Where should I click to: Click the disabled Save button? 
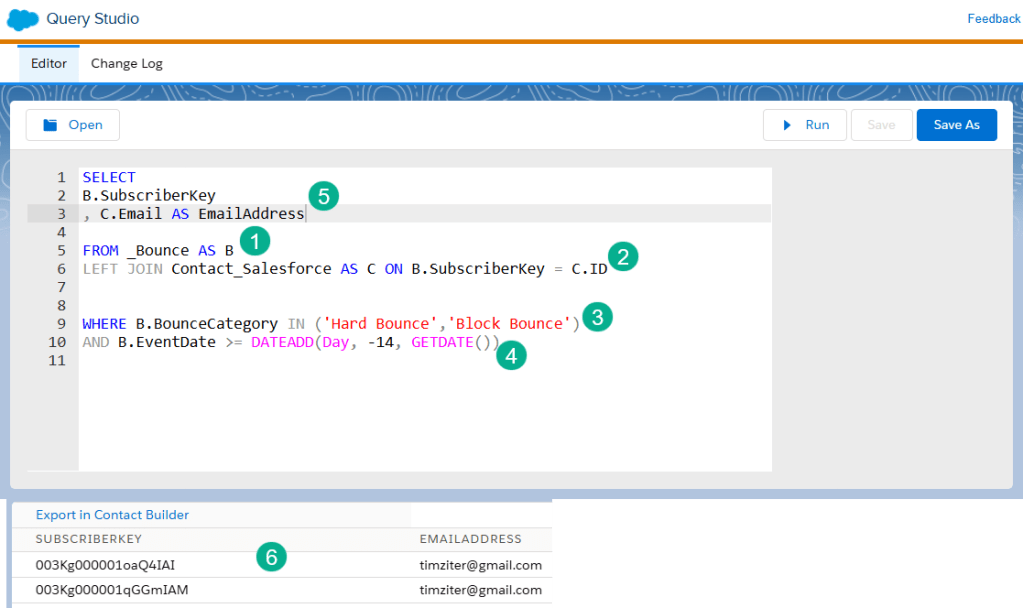(x=881, y=125)
